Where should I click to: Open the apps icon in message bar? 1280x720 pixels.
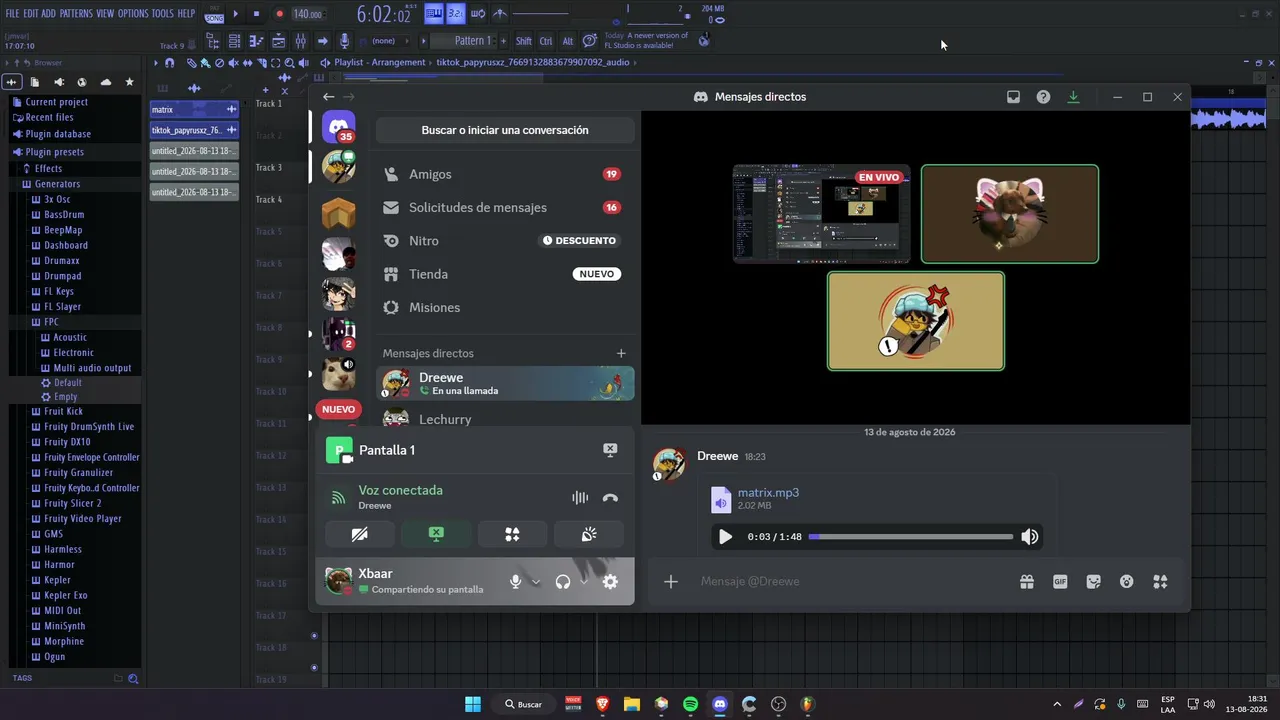point(1160,581)
